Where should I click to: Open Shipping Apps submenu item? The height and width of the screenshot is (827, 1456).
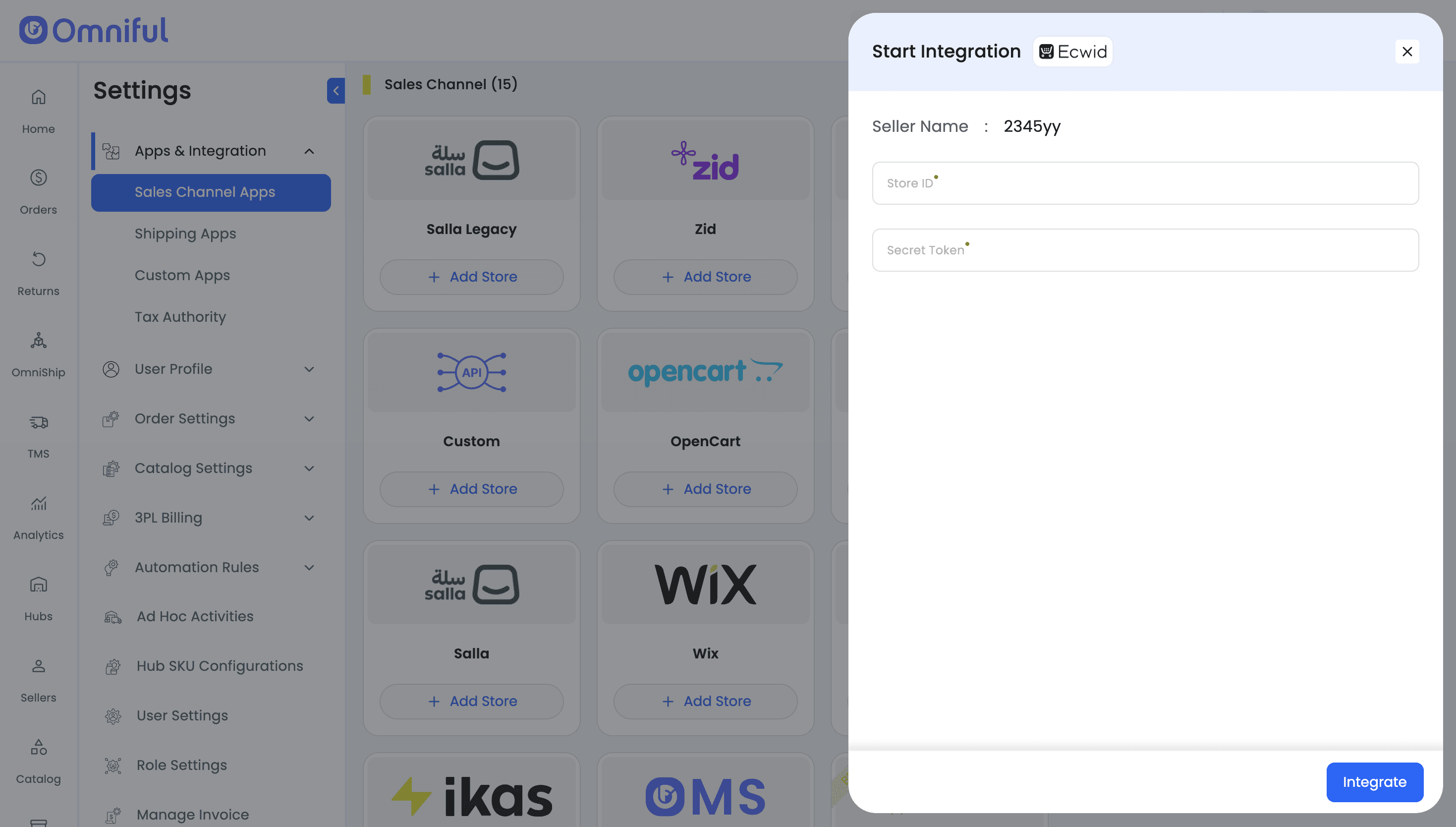(x=185, y=234)
